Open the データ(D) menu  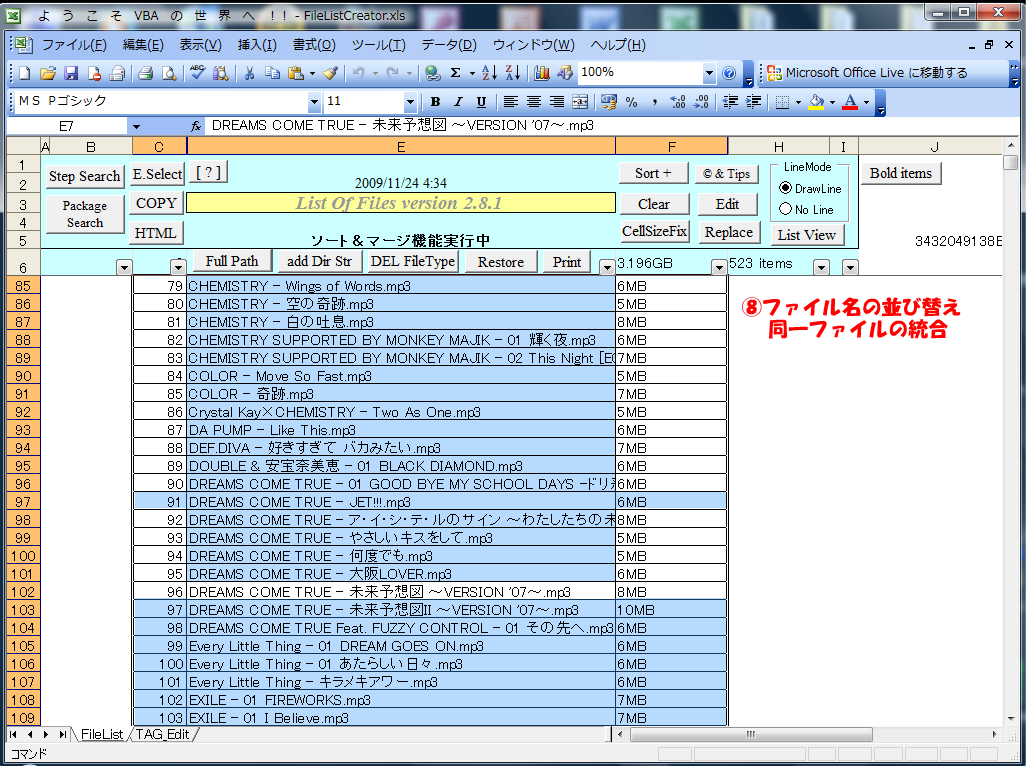(448, 45)
